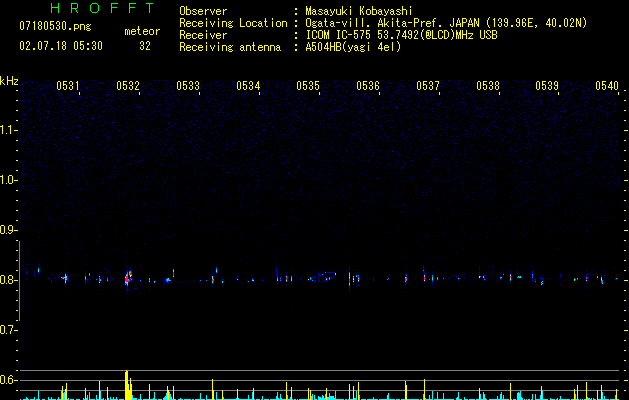
Task: Click the Receiving antenna label
Action: (230, 47)
